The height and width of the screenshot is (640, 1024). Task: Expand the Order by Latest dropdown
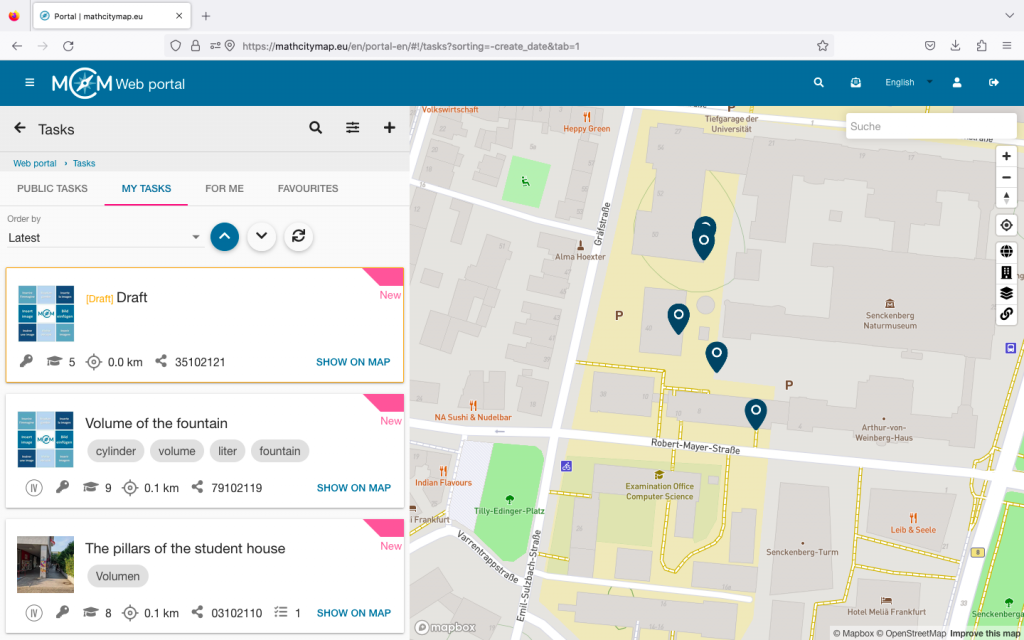(105, 238)
